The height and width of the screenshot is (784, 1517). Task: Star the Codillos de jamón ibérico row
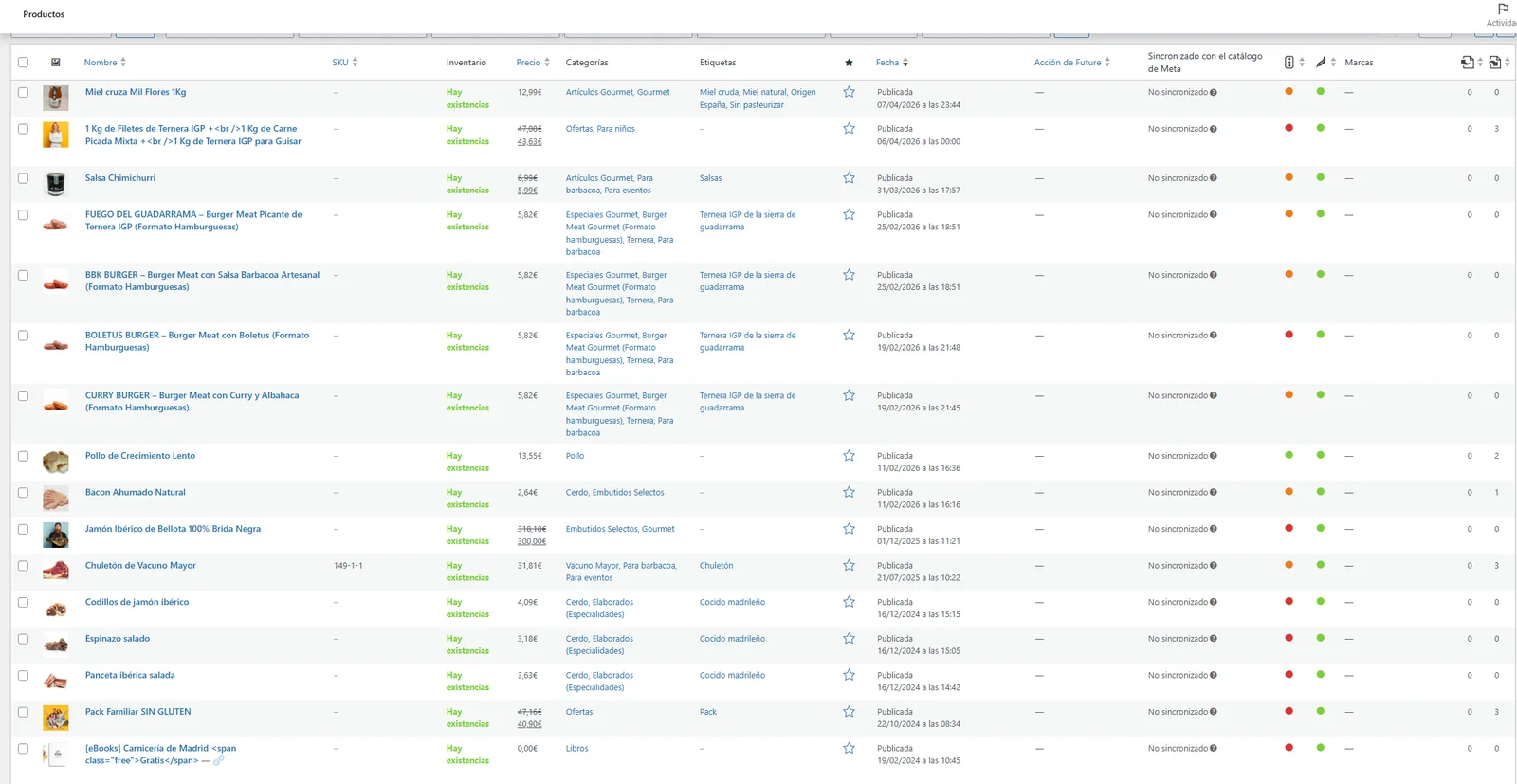pyautogui.click(x=849, y=602)
